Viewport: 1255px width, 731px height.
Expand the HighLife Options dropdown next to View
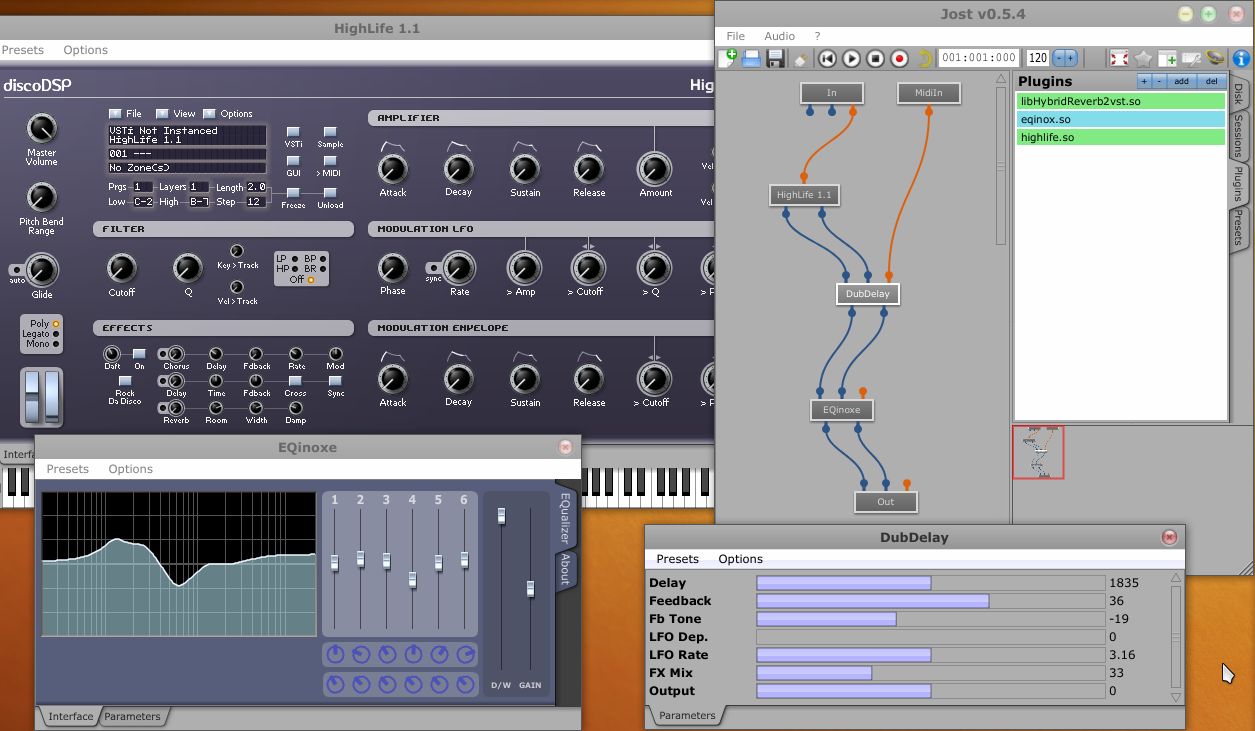click(x=210, y=114)
